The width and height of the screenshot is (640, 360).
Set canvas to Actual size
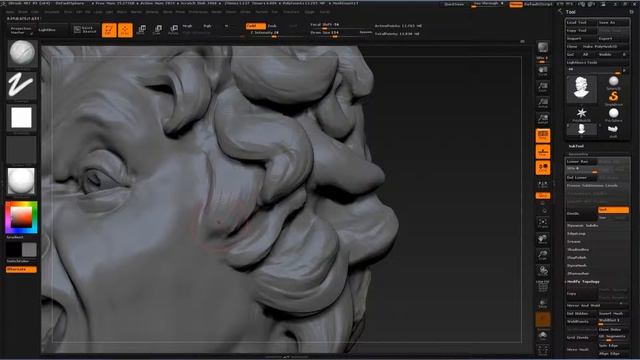(x=542, y=103)
